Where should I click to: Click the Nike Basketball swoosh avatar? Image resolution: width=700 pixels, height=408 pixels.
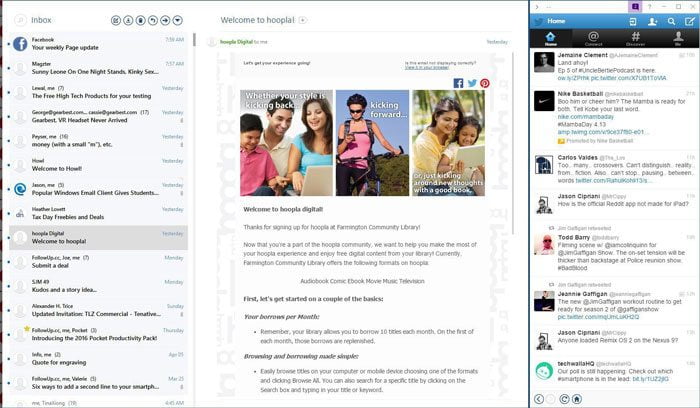click(x=544, y=101)
